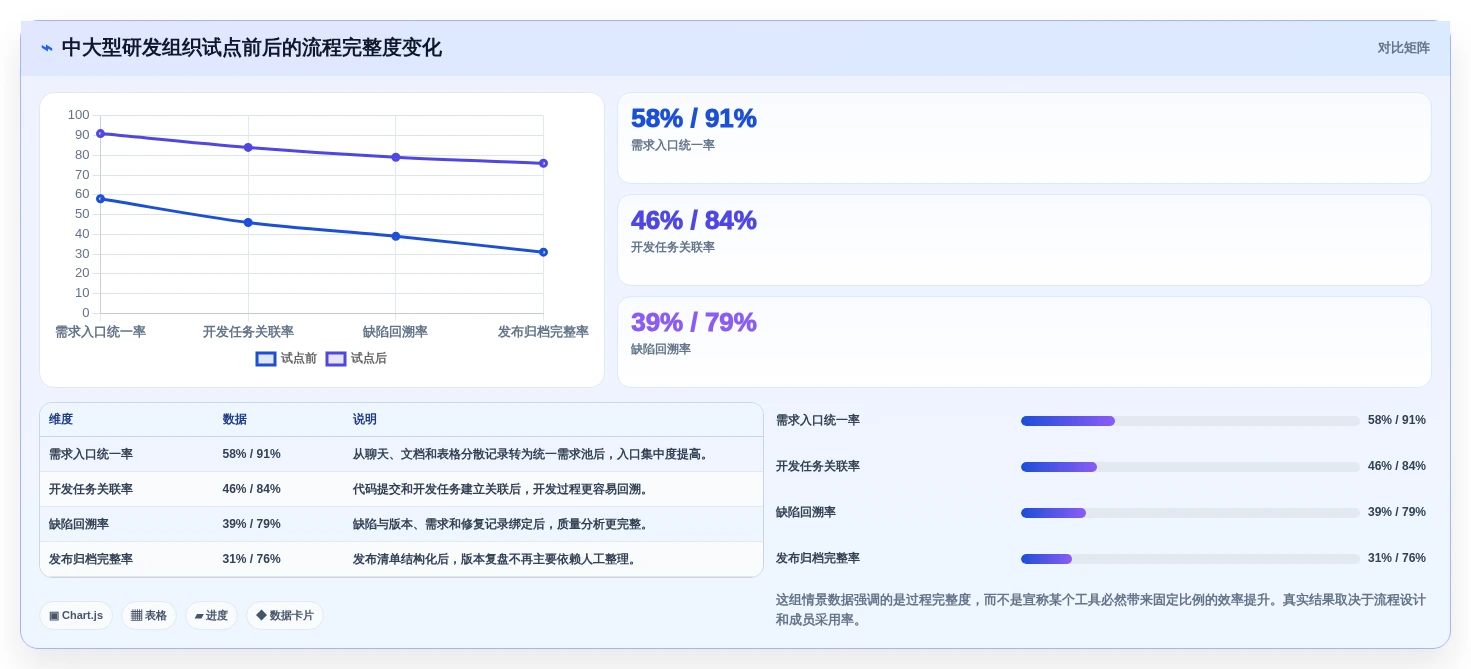Viewport: 1471px width, 669px height.
Task: Click the Chart.js tag chip
Action: tap(76, 615)
